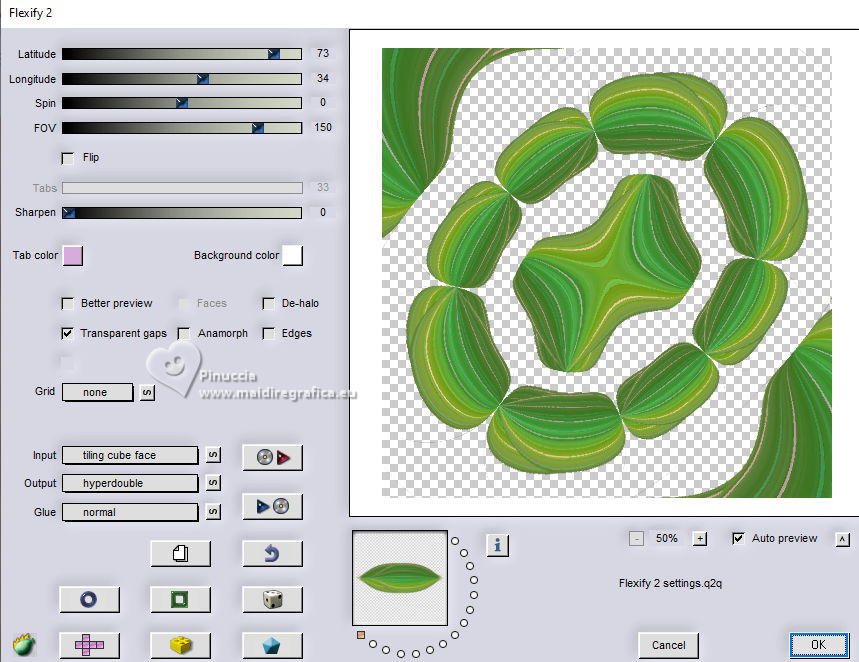Click the S button beside Glue
859x662 pixels.
click(x=214, y=512)
